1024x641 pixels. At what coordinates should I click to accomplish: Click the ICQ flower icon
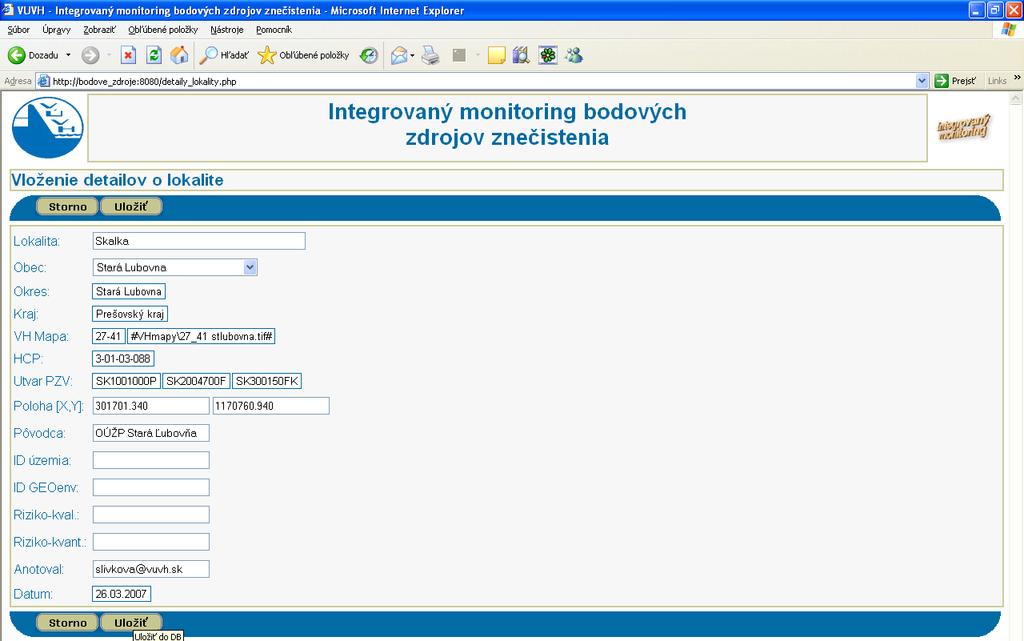pos(548,55)
